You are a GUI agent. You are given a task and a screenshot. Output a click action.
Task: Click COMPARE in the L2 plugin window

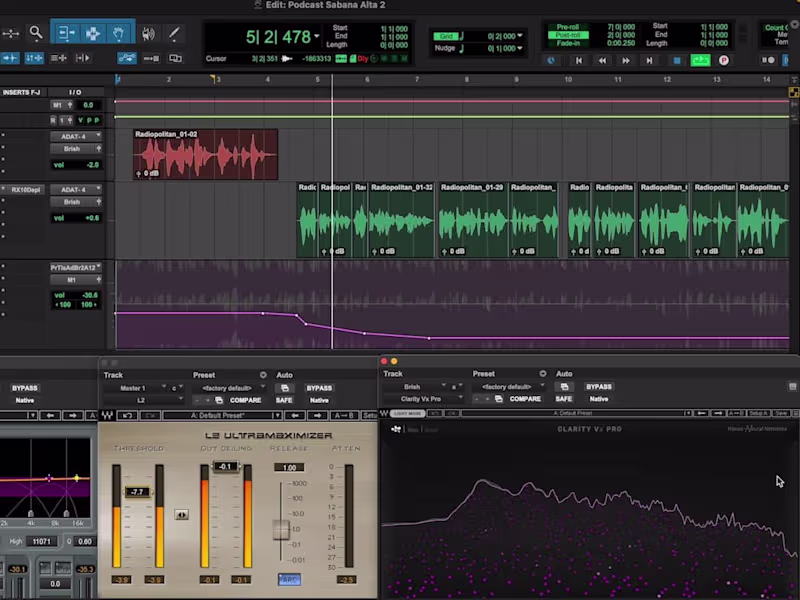(245, 400)
